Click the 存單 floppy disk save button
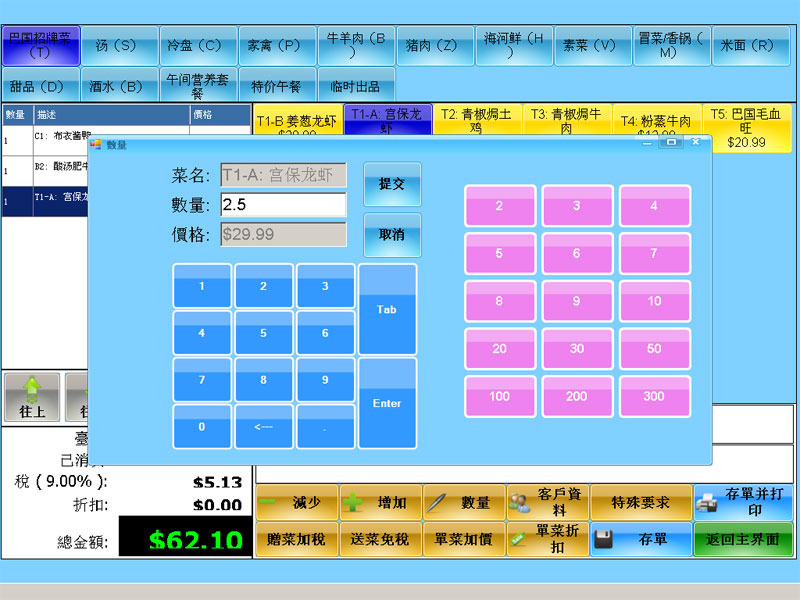Viewport: 800px width, 600px height. coord(640,539)
